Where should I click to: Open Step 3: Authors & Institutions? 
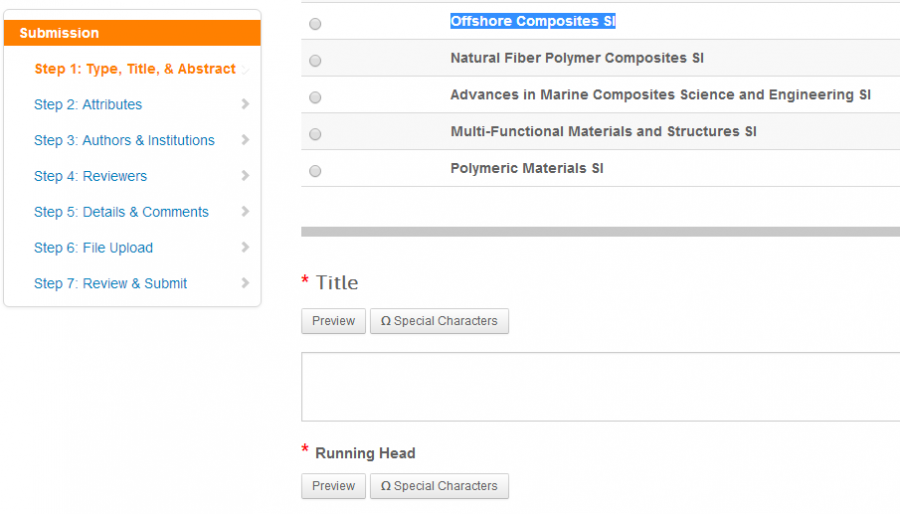[x=124, y=141]
